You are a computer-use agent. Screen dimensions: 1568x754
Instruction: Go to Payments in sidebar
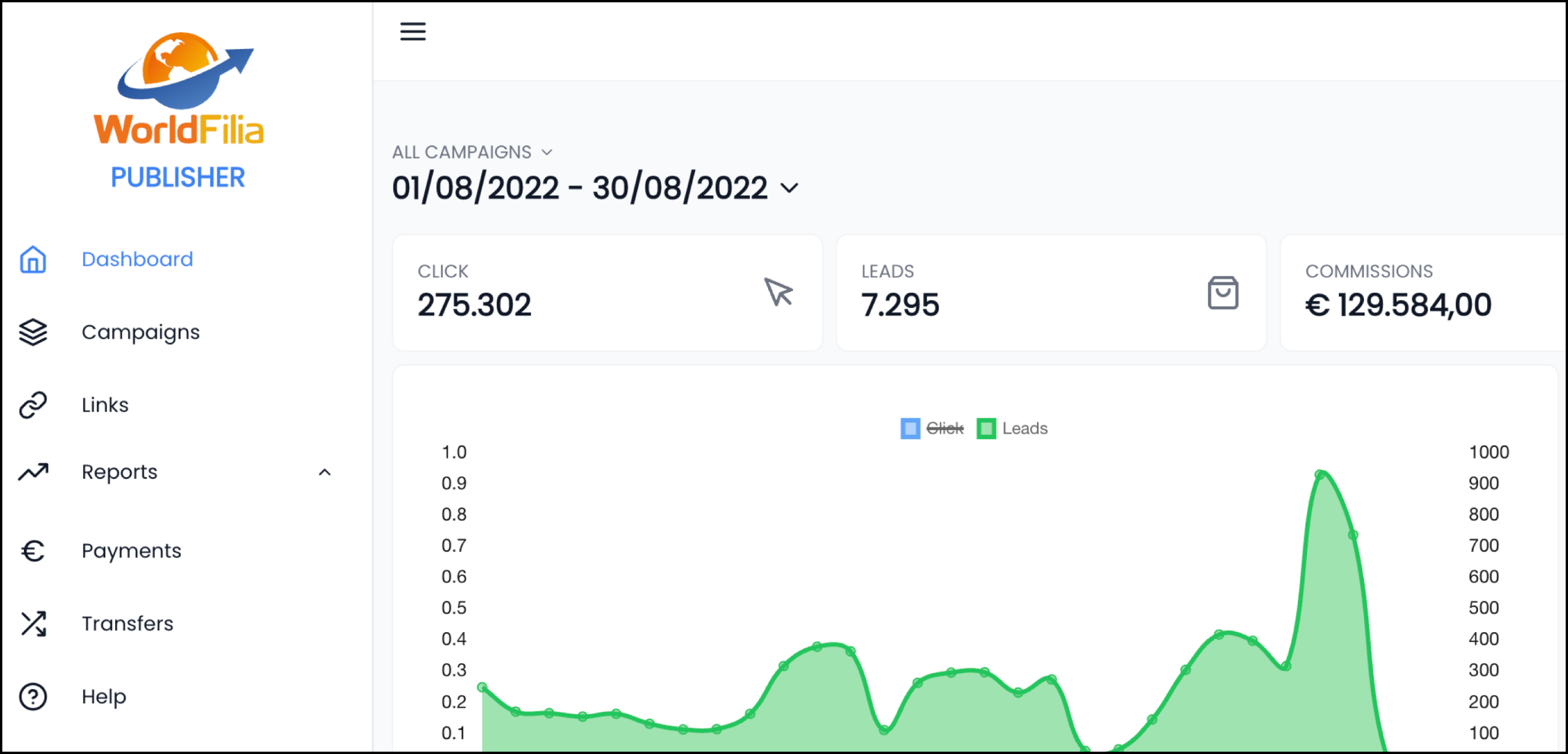131,551
